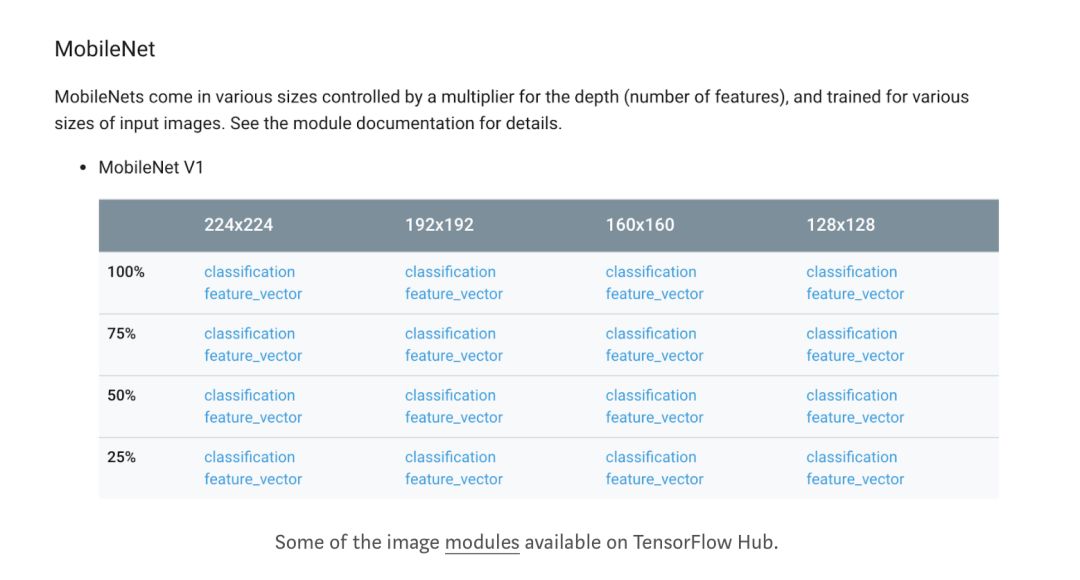This screenshot has height=580, width=1080.
Task: Open classification for 25% 160x160
Action: pos(651,458)
